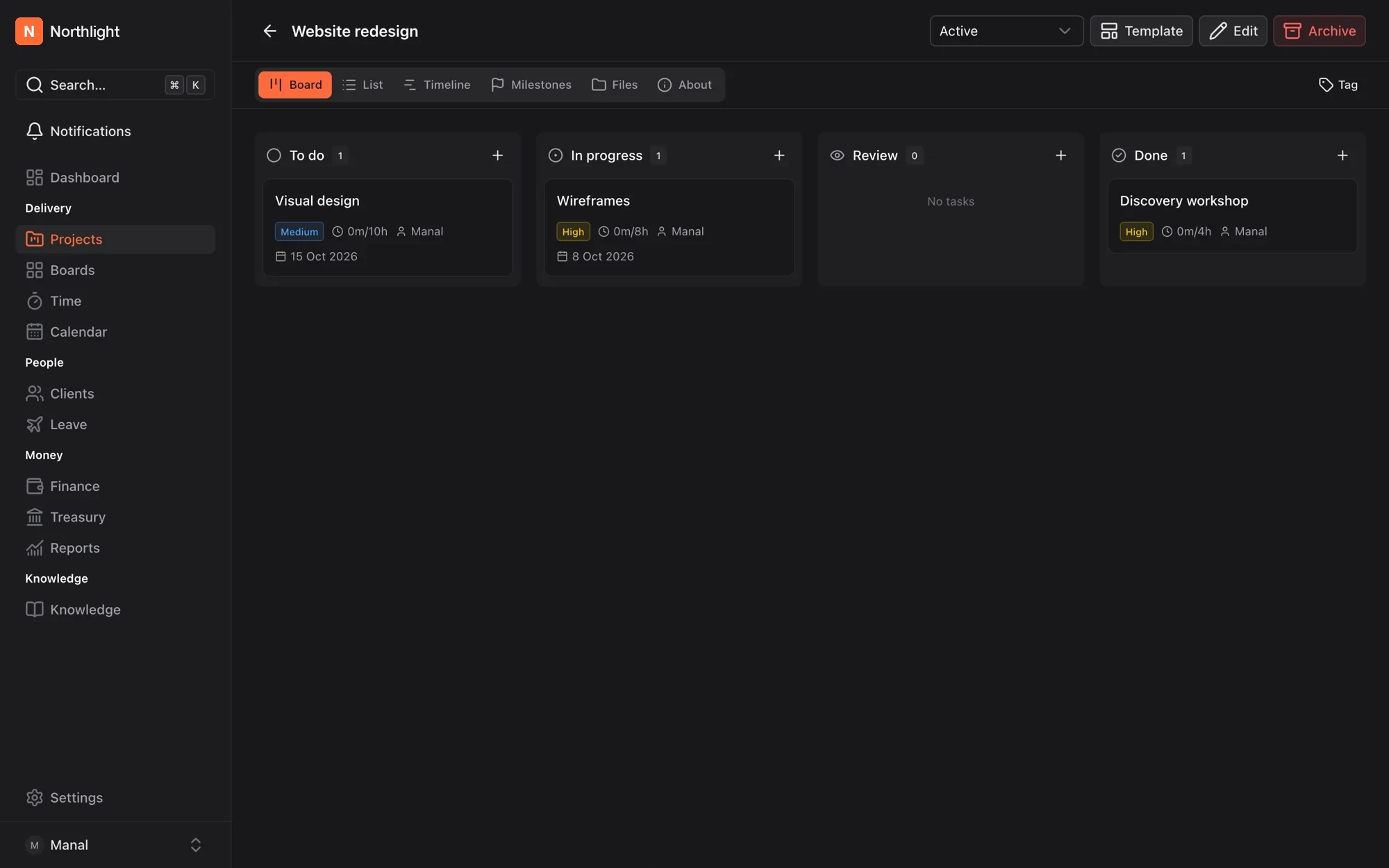Screen dimensions: 1389x868
Task: Open Clients page
Action: coord(115,394)
